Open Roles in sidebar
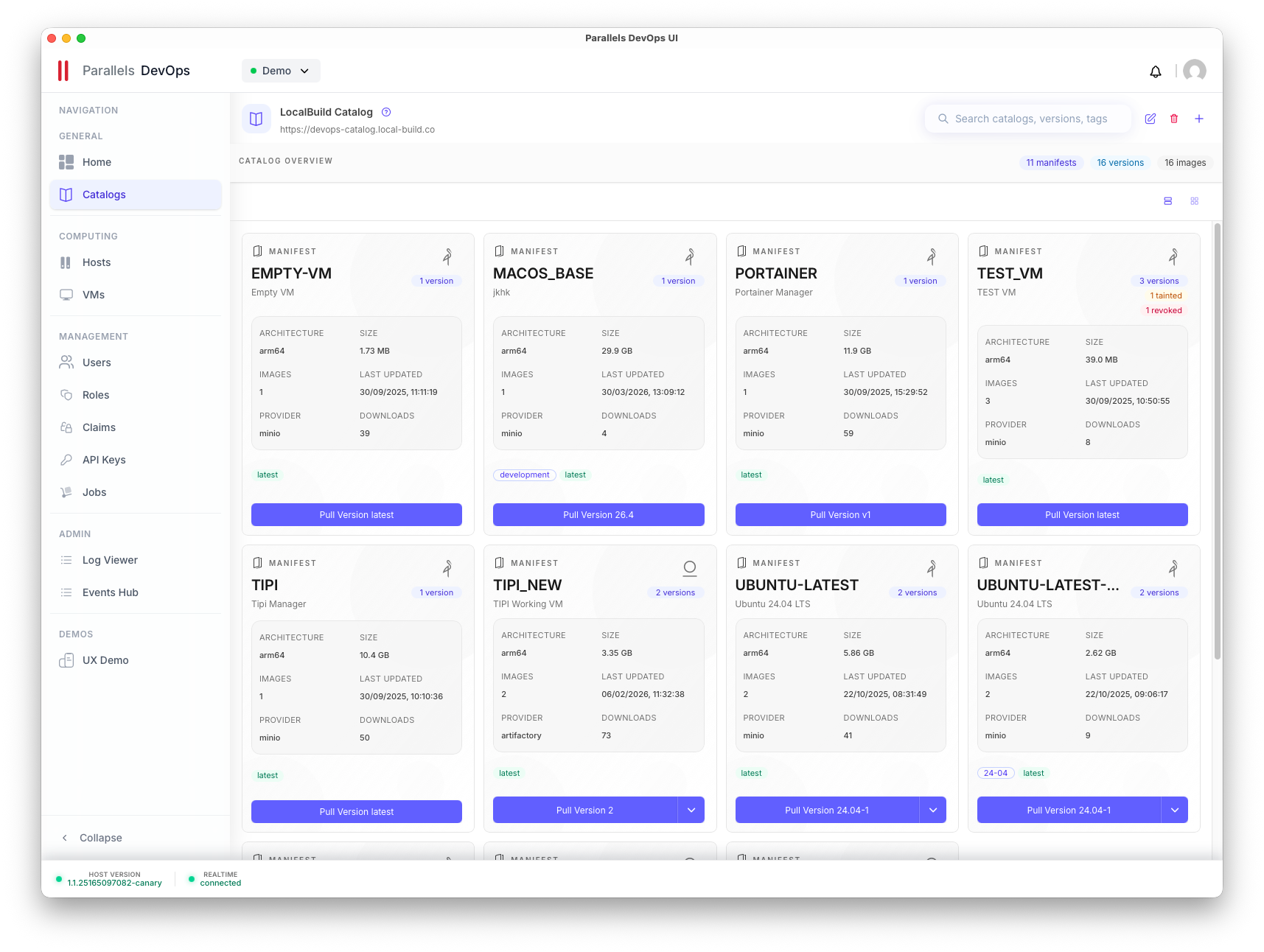Screen dimensions: 1264x952 coord(136,395)
